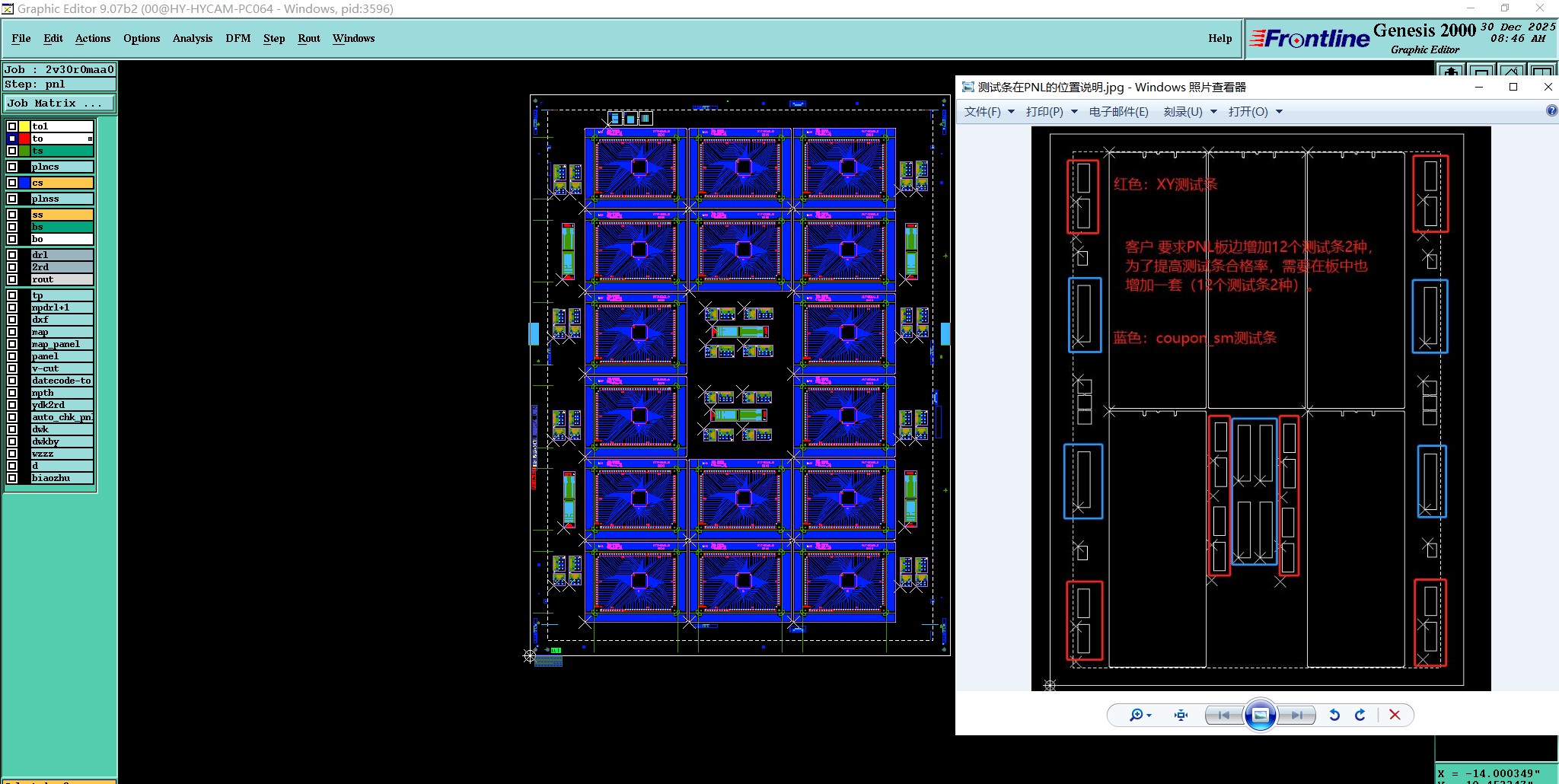Toggle display checkbox for layer cs
This screenshot has height=784, width=1559.
[x=12, y=183]
